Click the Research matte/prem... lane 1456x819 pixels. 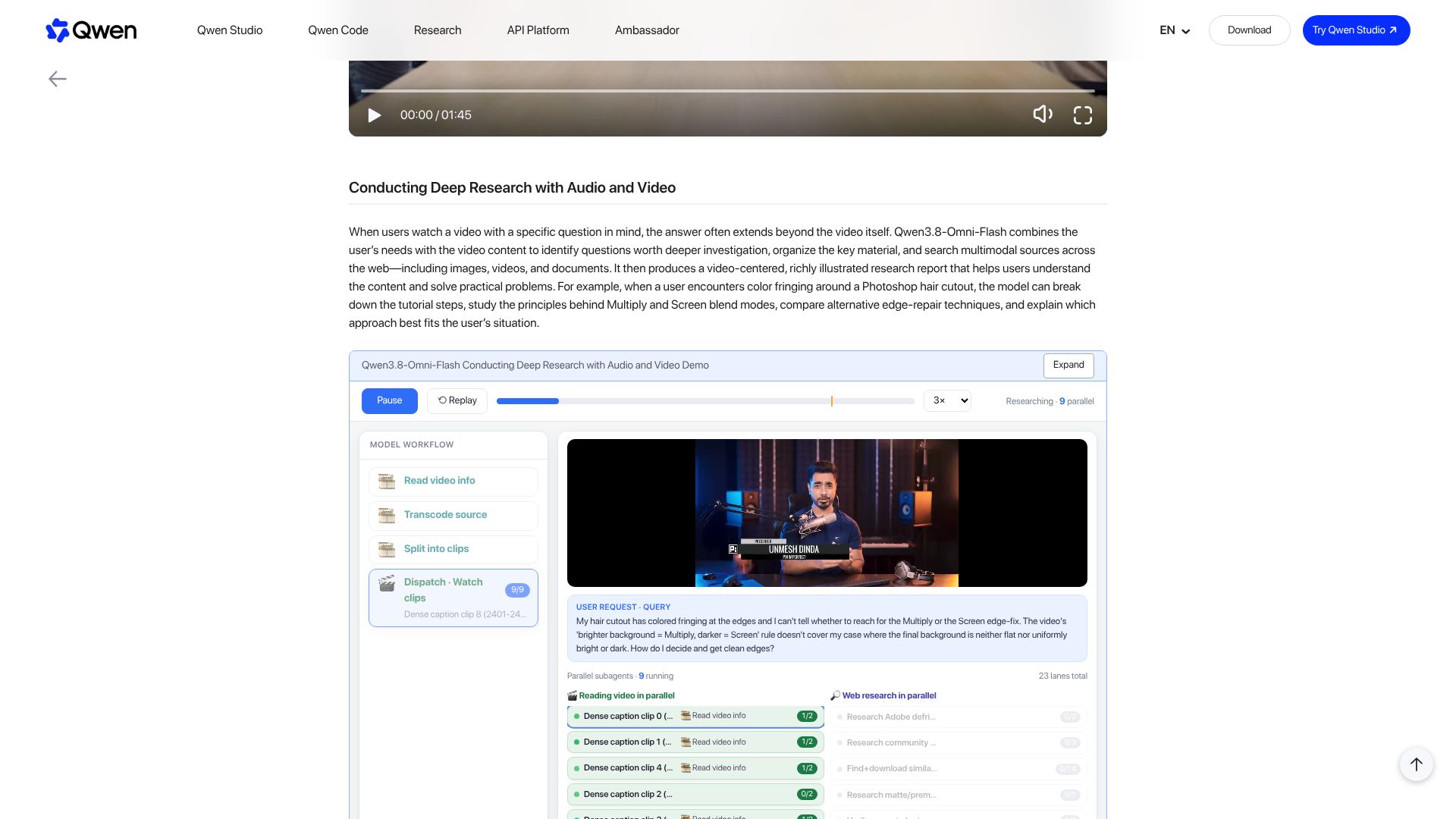[x=959, y=795]
